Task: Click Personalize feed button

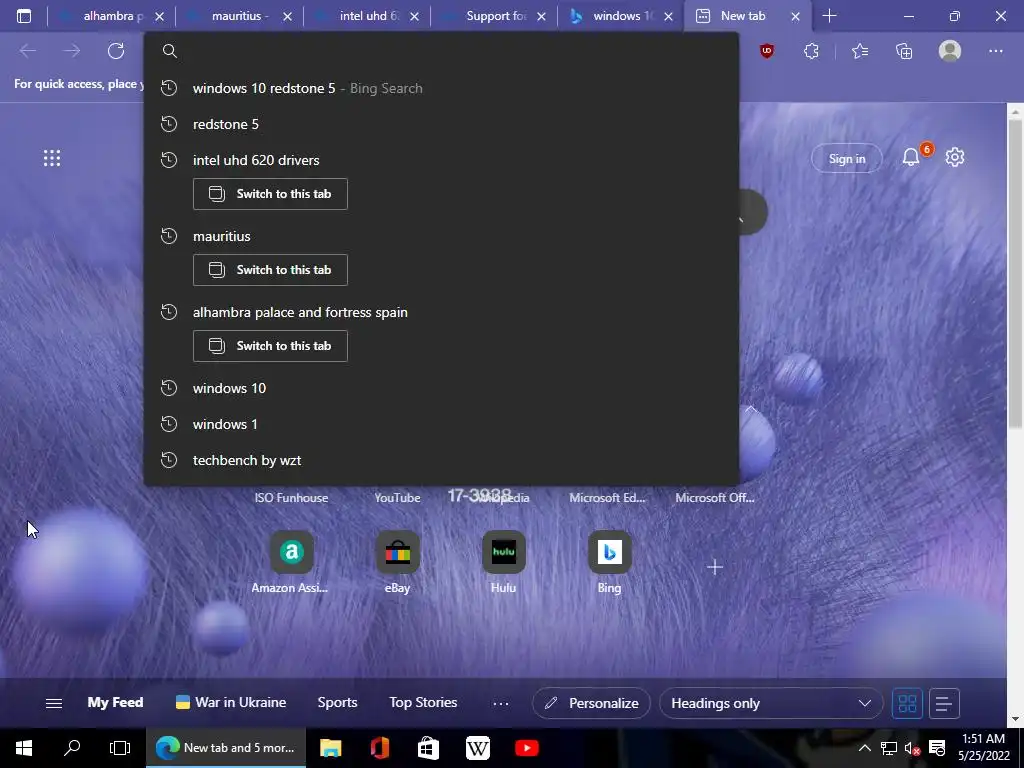Action: (x=592, y=703)
